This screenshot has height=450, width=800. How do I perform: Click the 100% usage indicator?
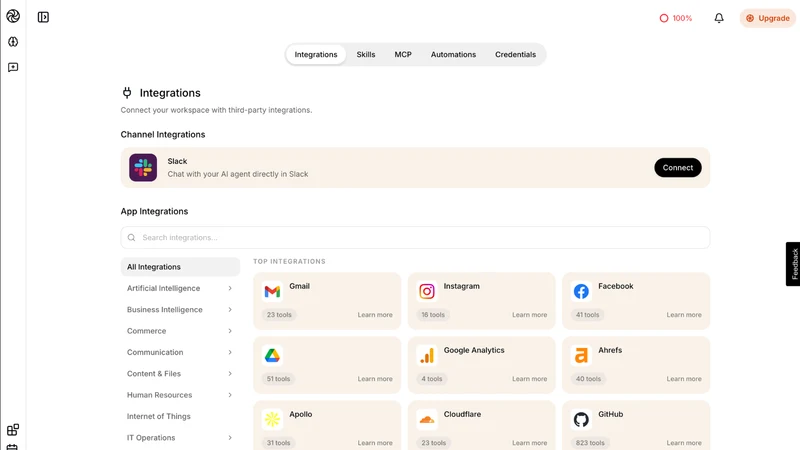pyautogui.click(x=676, y=18)
